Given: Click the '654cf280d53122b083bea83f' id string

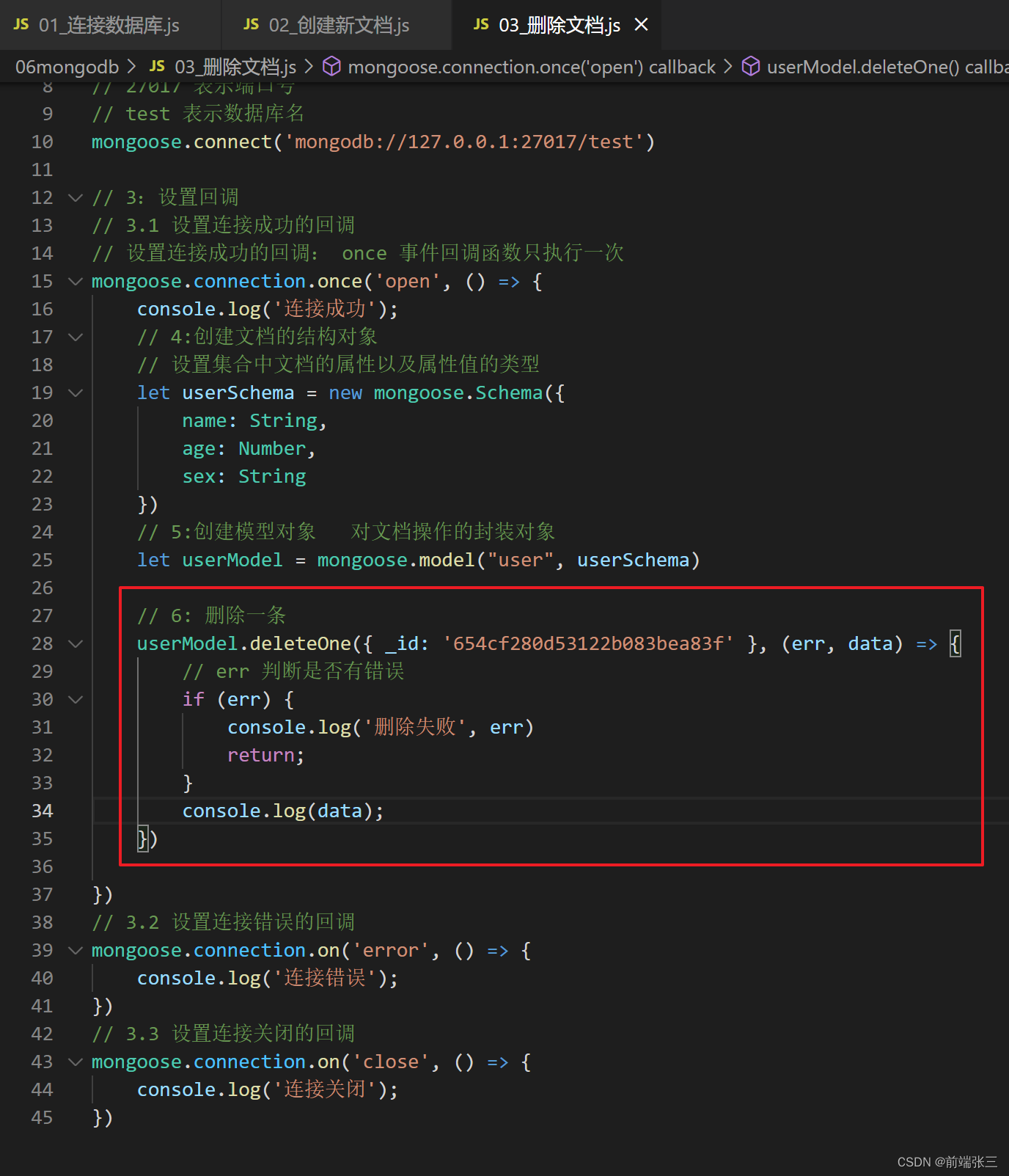Looking at the screenshot, I should 588,643.
